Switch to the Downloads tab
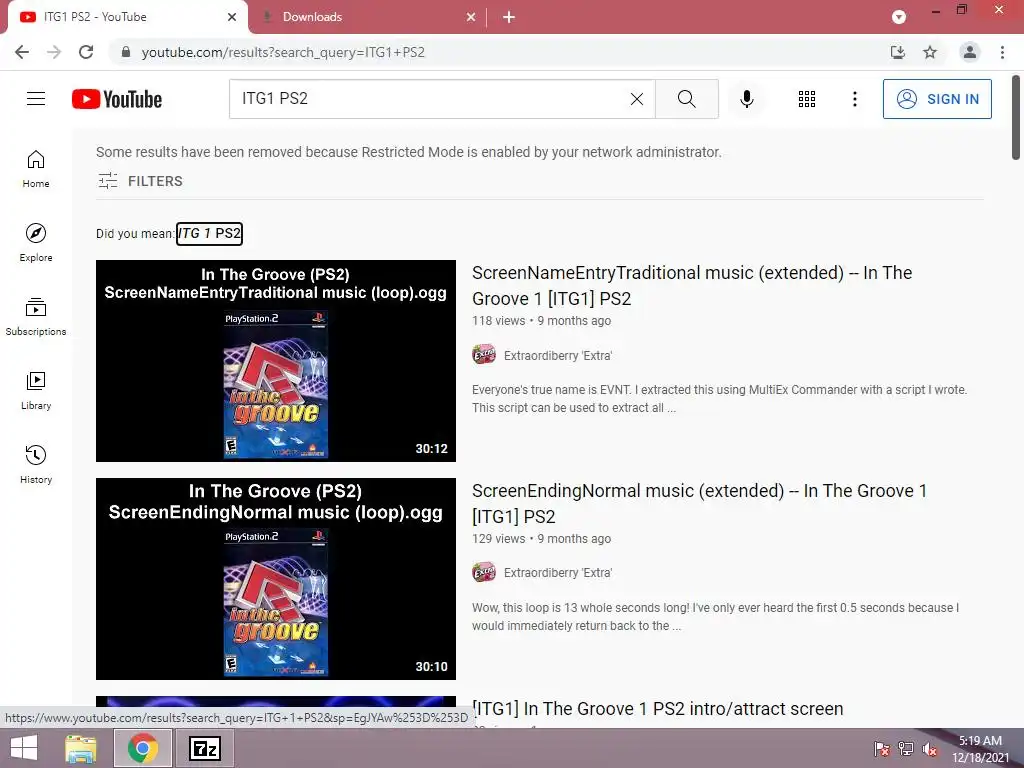1024x768 pixels. point(368,17)
